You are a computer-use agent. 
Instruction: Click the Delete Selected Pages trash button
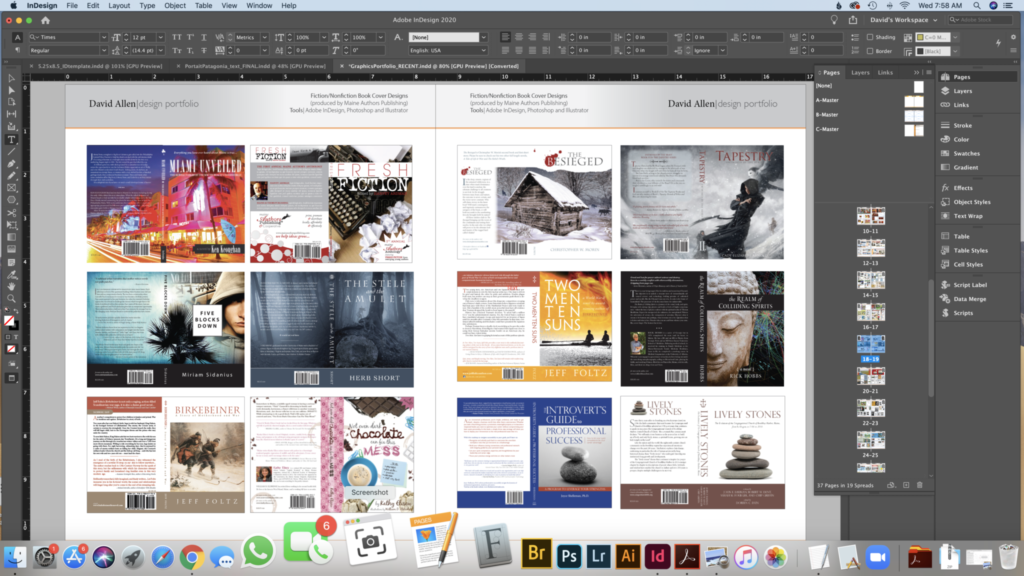click(x=920, y=485)
